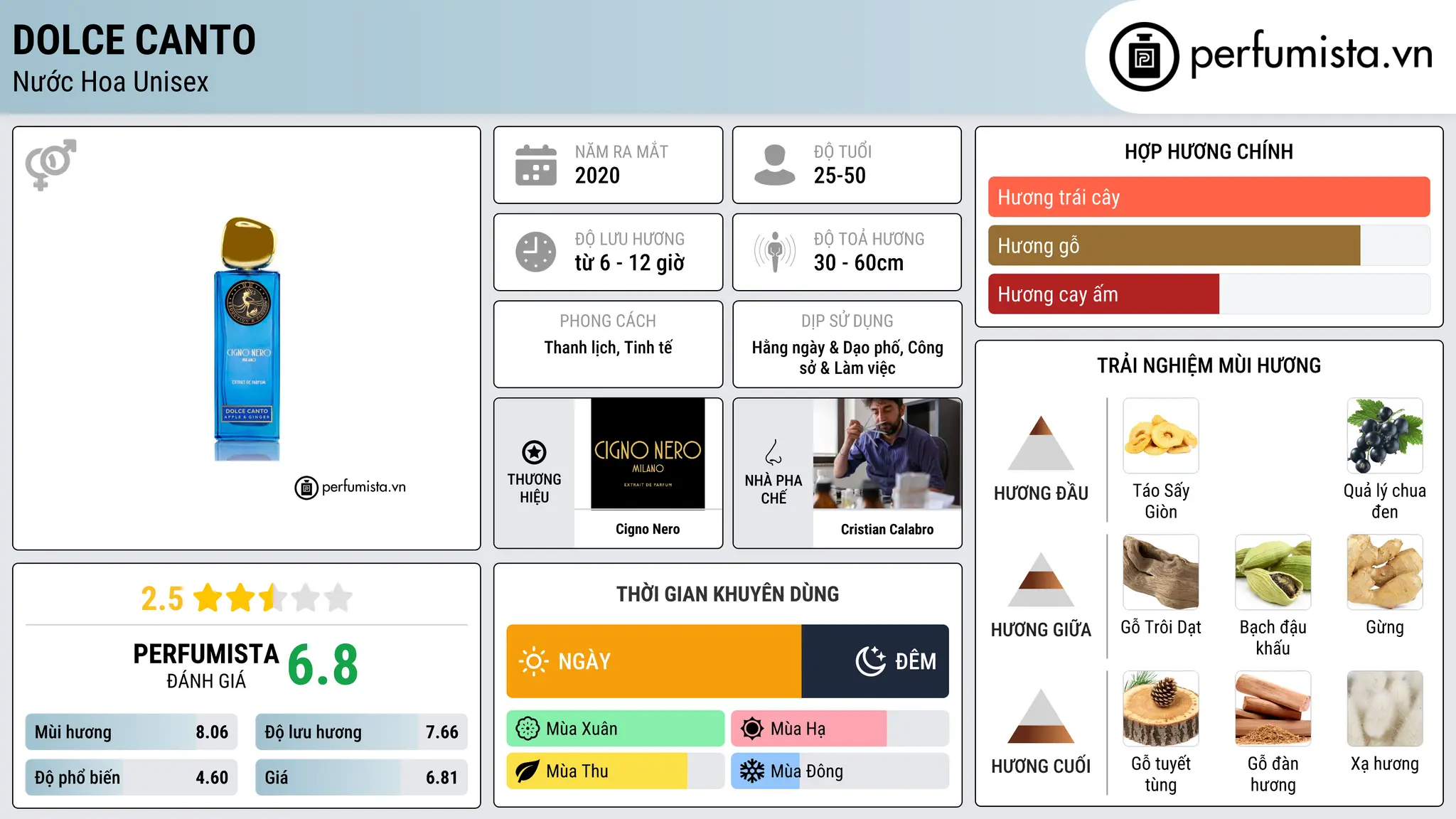Click the Cigno Nero Milano brand logo image
1456x819 pixels.
point(648,454)
